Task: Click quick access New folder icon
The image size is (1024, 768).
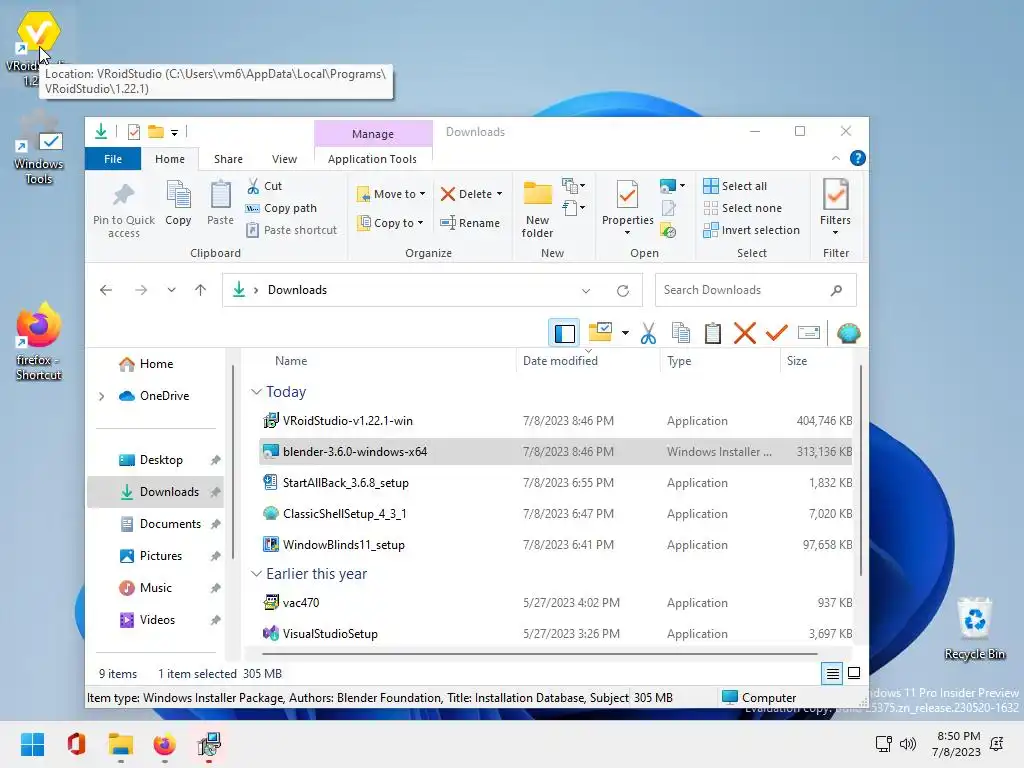Action: [155, 132]
